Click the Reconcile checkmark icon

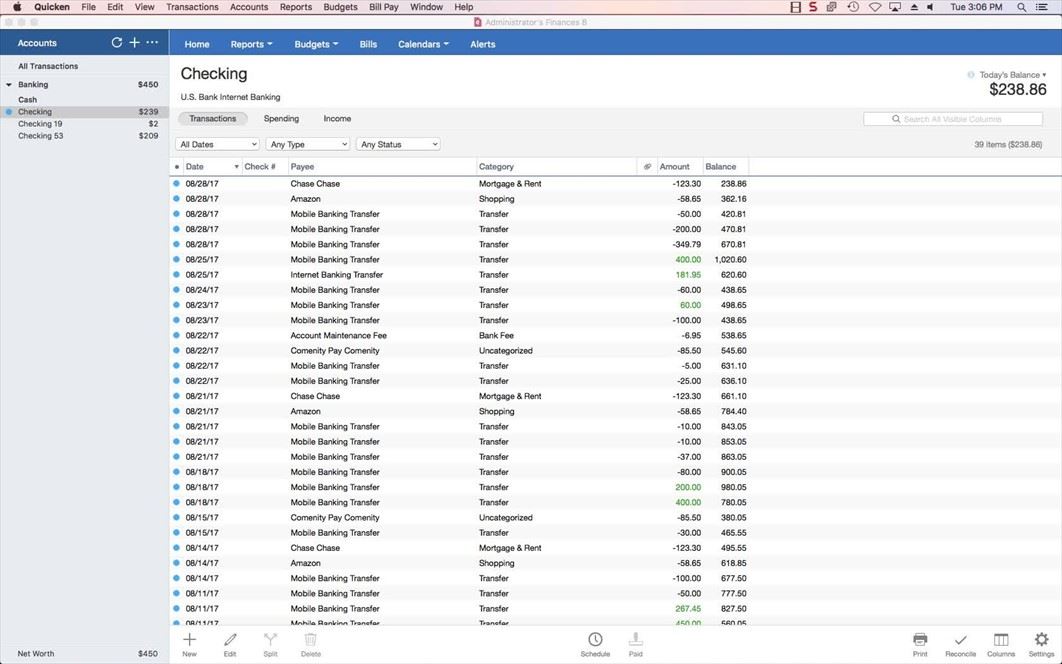point(960,640)
